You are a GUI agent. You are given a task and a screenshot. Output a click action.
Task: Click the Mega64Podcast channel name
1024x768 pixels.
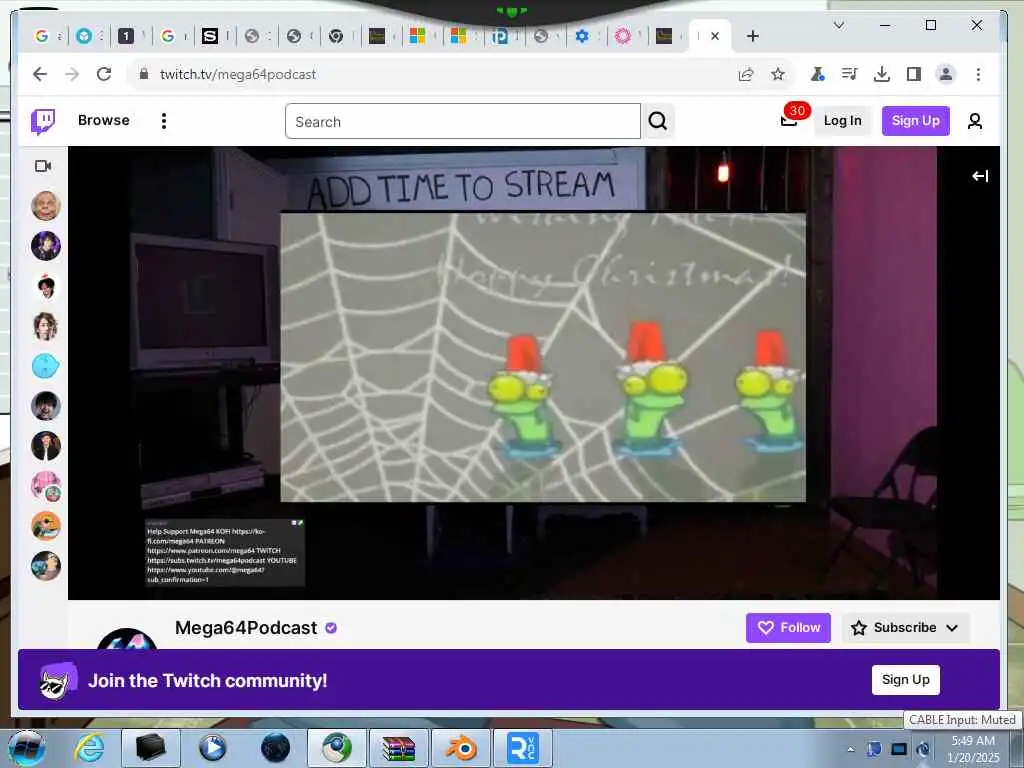pyautogui.click(x=246, y=628)
